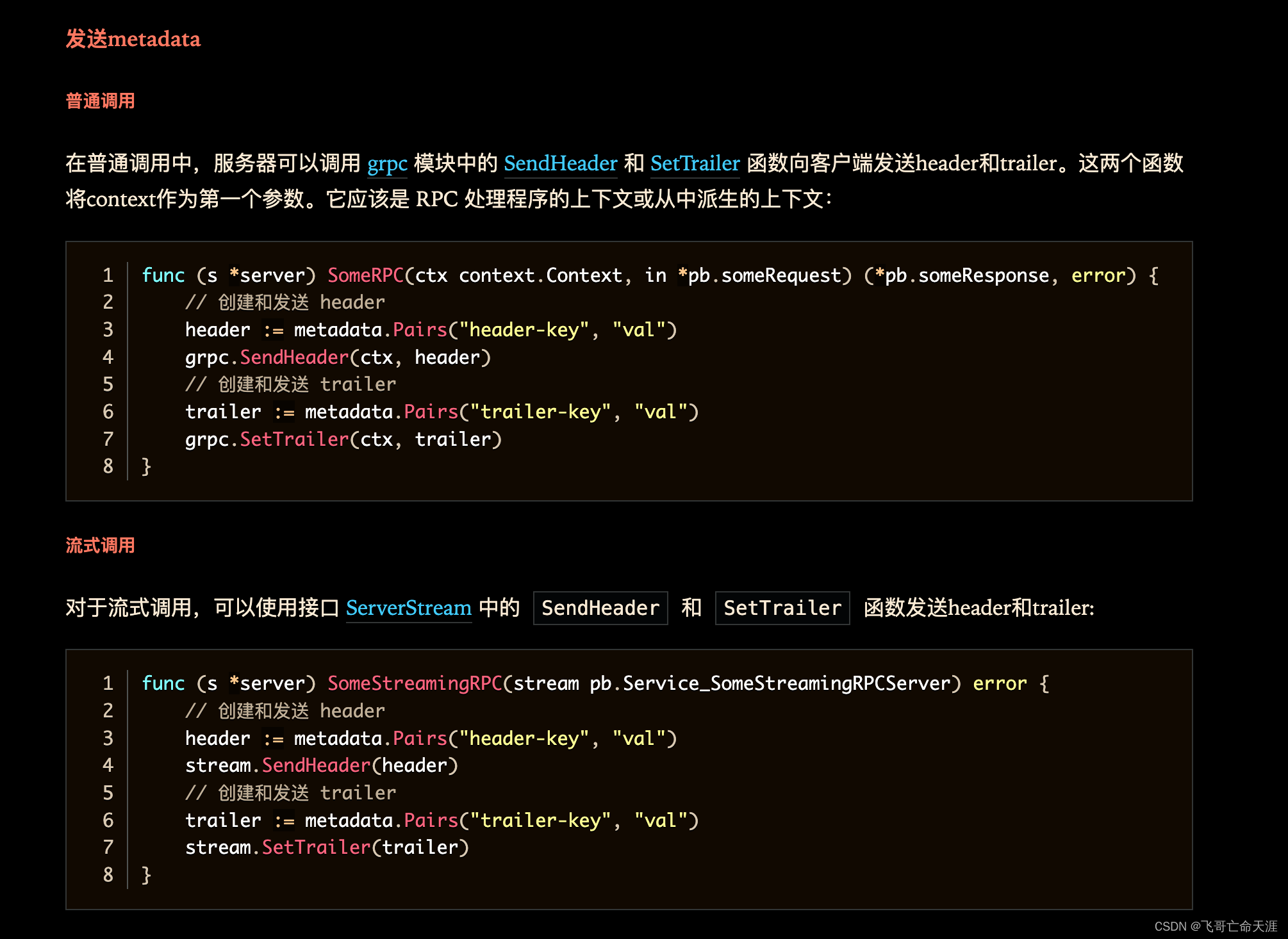
Task: Click "trailer-key" string in second code block
Action: tap(541, 821)
